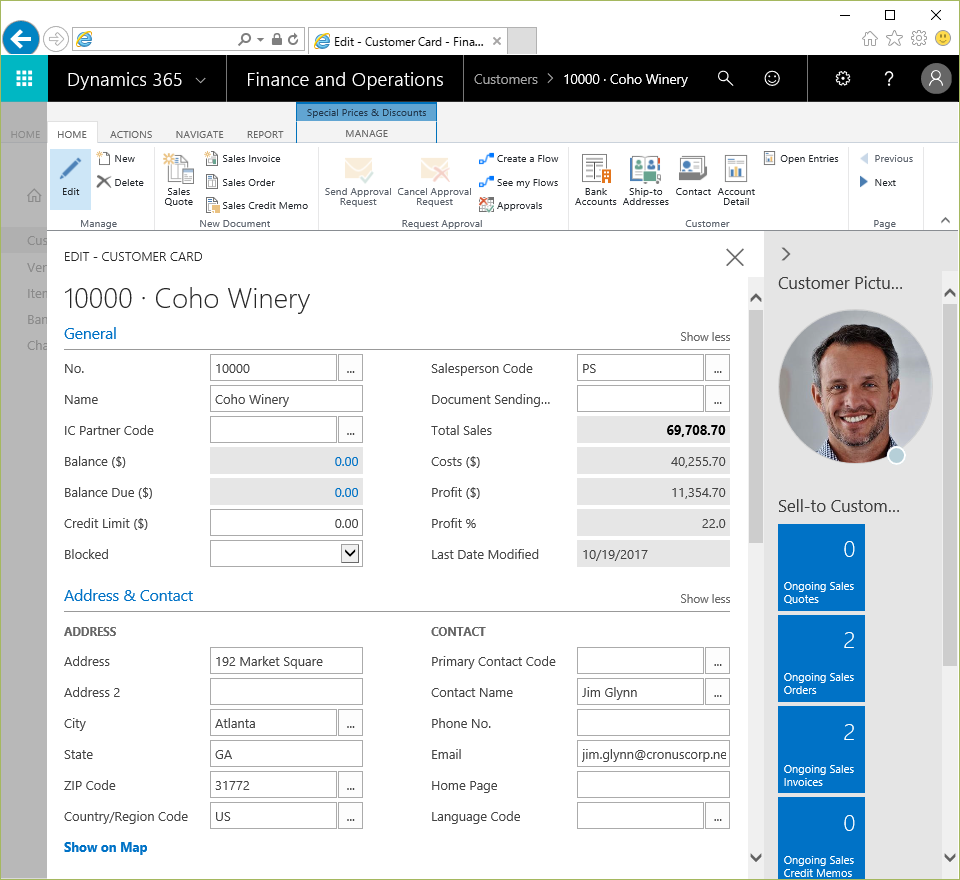Click the Edit pencil icon in ribbon

click(x=70, y=178)
